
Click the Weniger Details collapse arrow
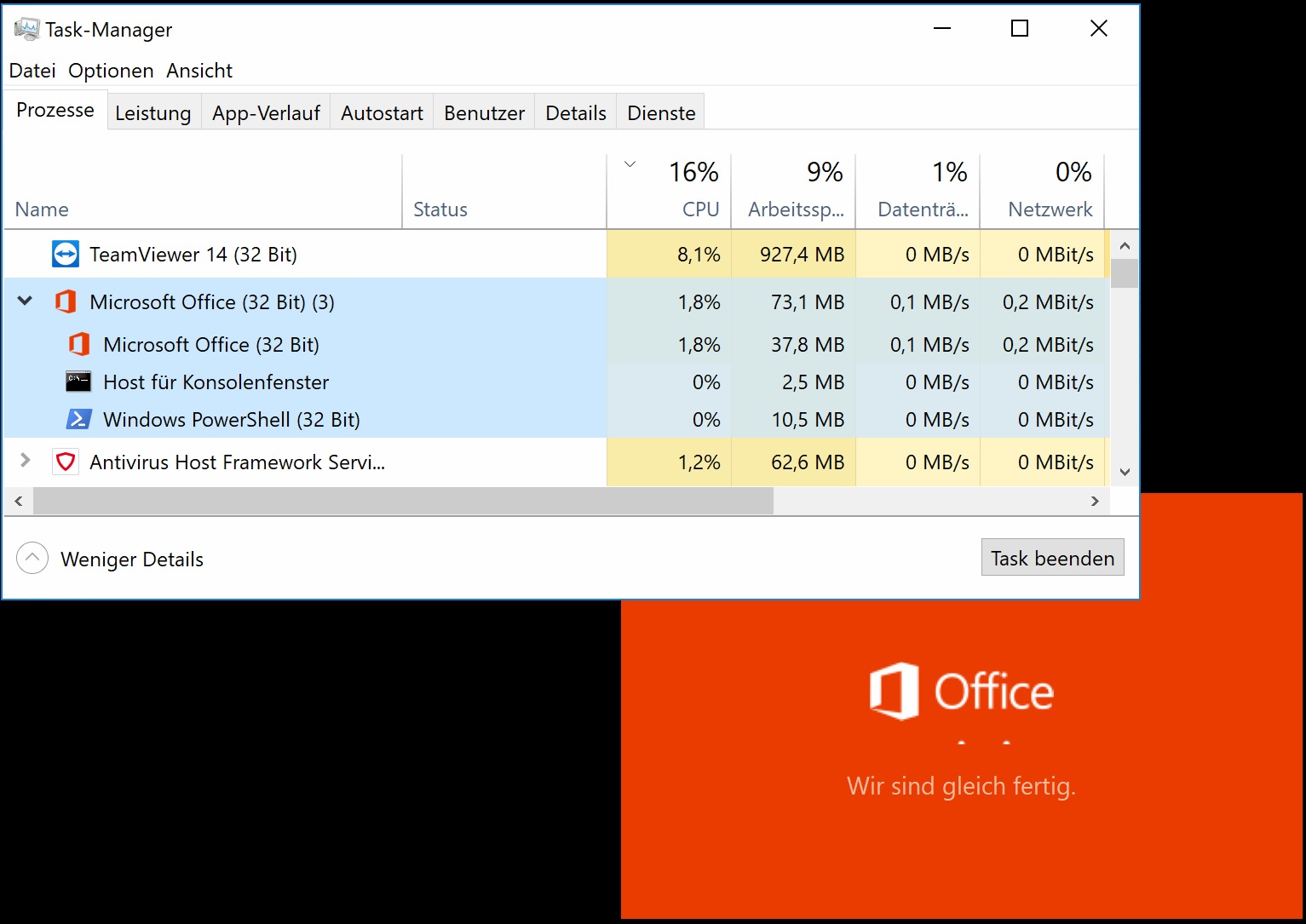coord(32,559)
